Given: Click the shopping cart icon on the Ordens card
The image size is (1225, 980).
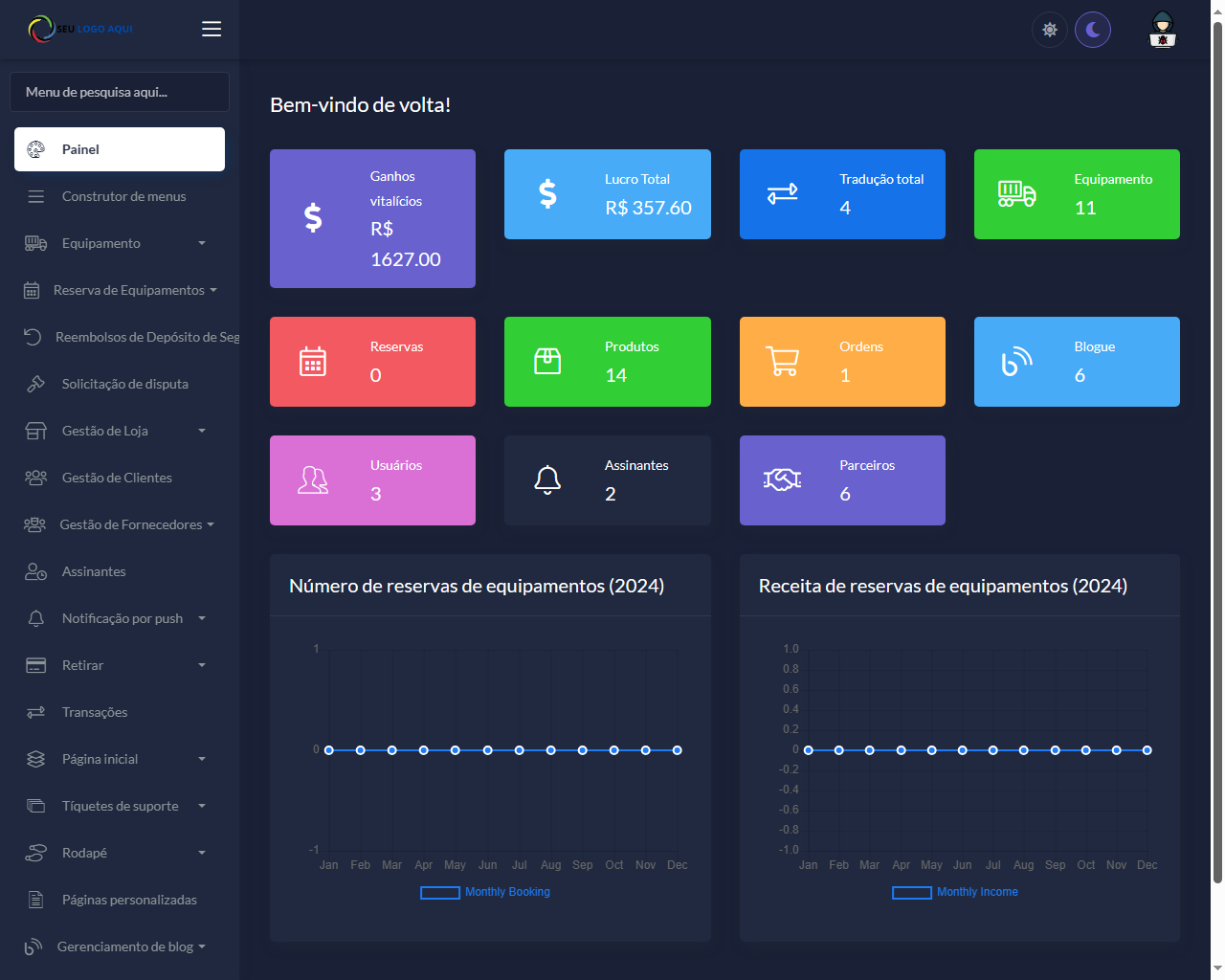Looking at the screenshot, I should tap(782, 362).
